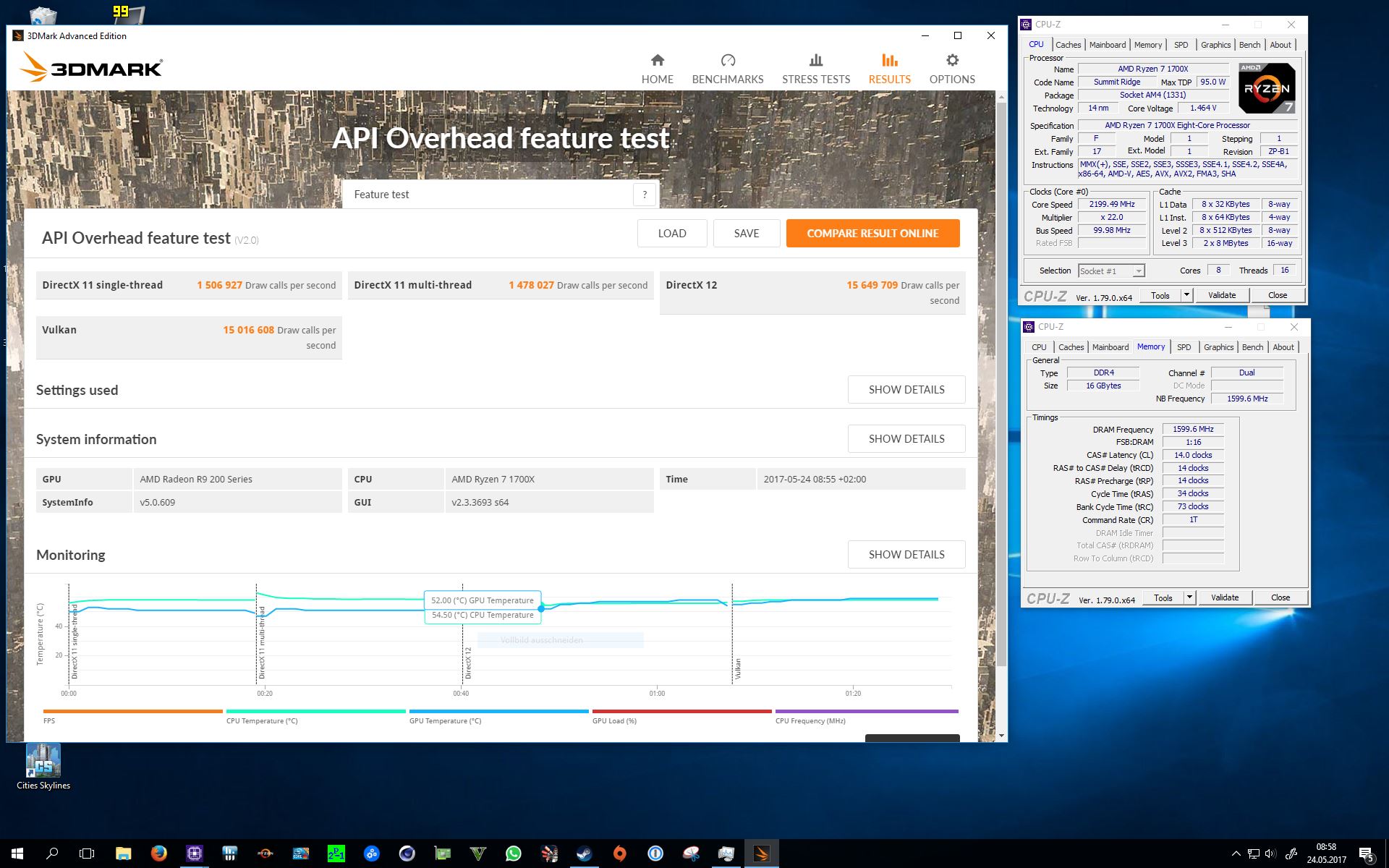This screenshot has height=868, width=1389.
Task: Show details for the Monitoring section
Action: click(x=906, y=555)
